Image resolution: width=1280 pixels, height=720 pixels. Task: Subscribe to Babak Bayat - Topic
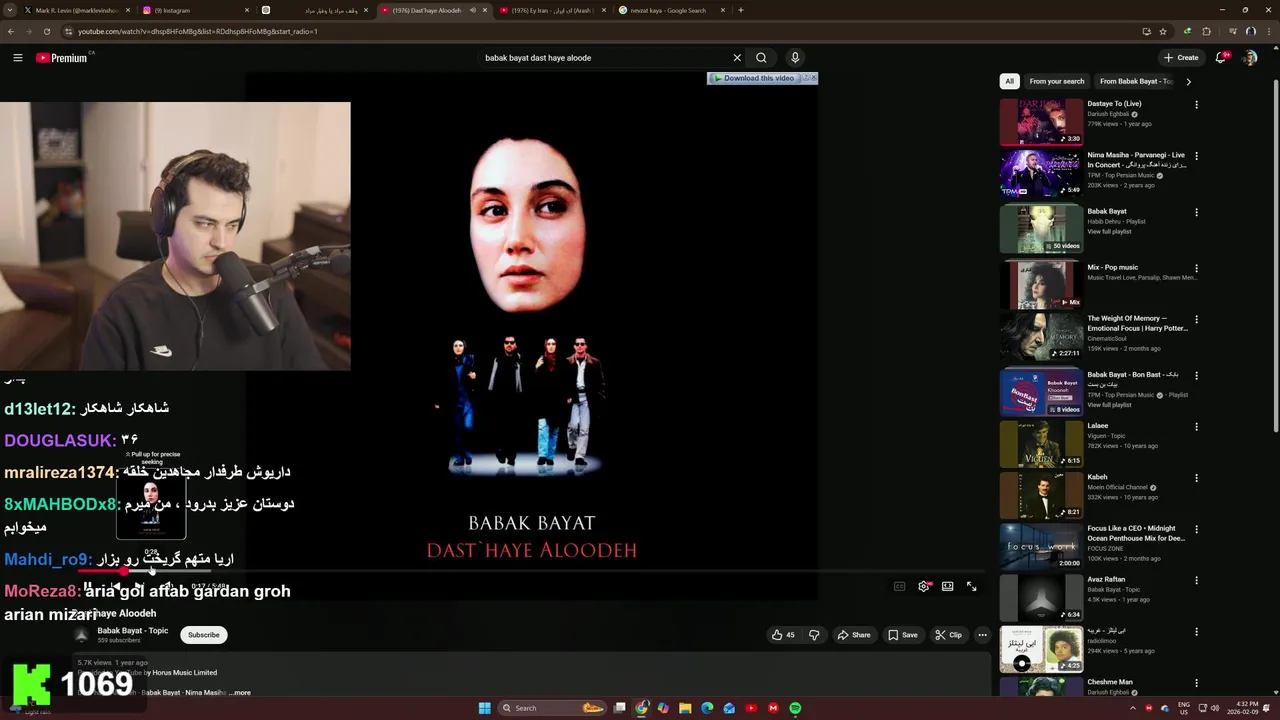click(203, 635)
